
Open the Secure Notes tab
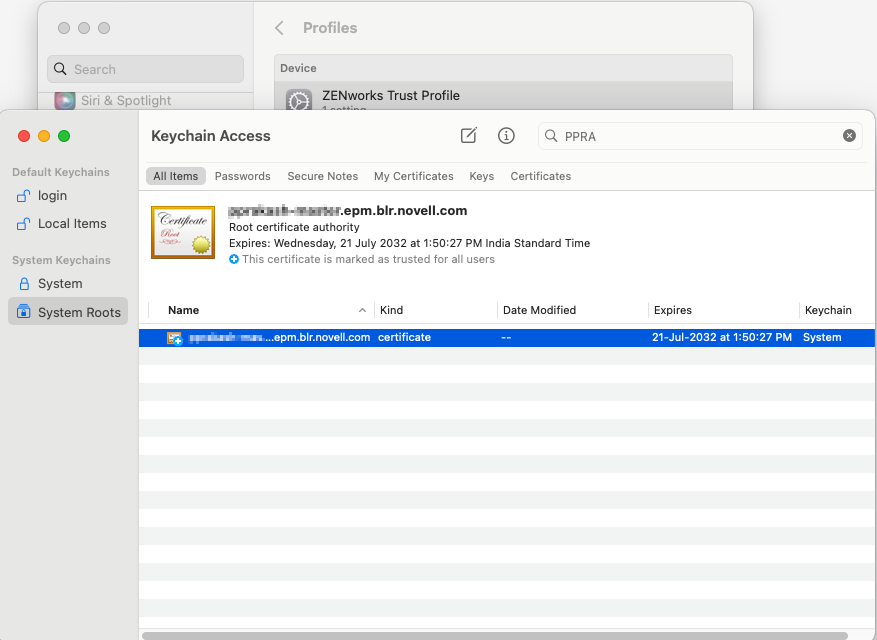322,176
